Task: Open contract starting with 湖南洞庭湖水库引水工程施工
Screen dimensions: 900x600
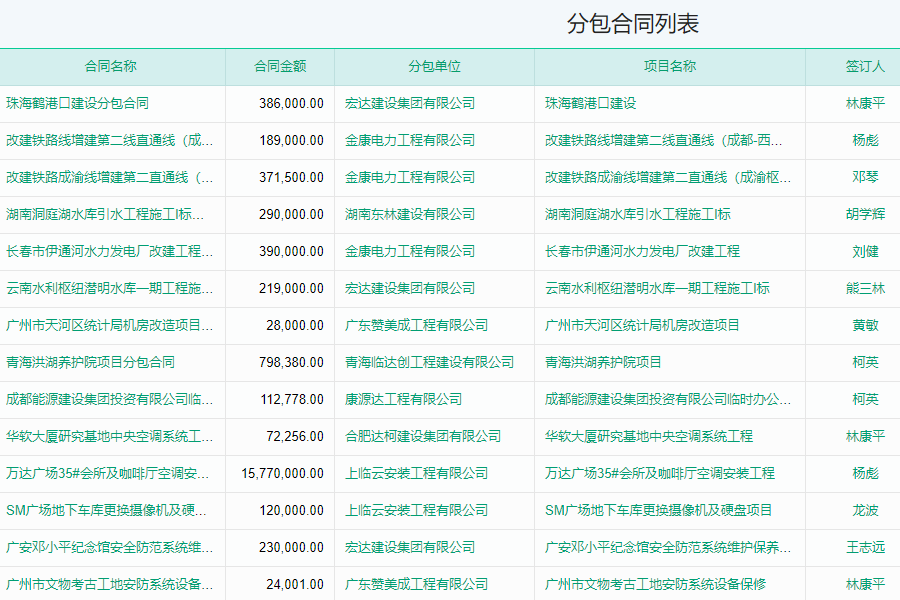Action: [104, 215]
